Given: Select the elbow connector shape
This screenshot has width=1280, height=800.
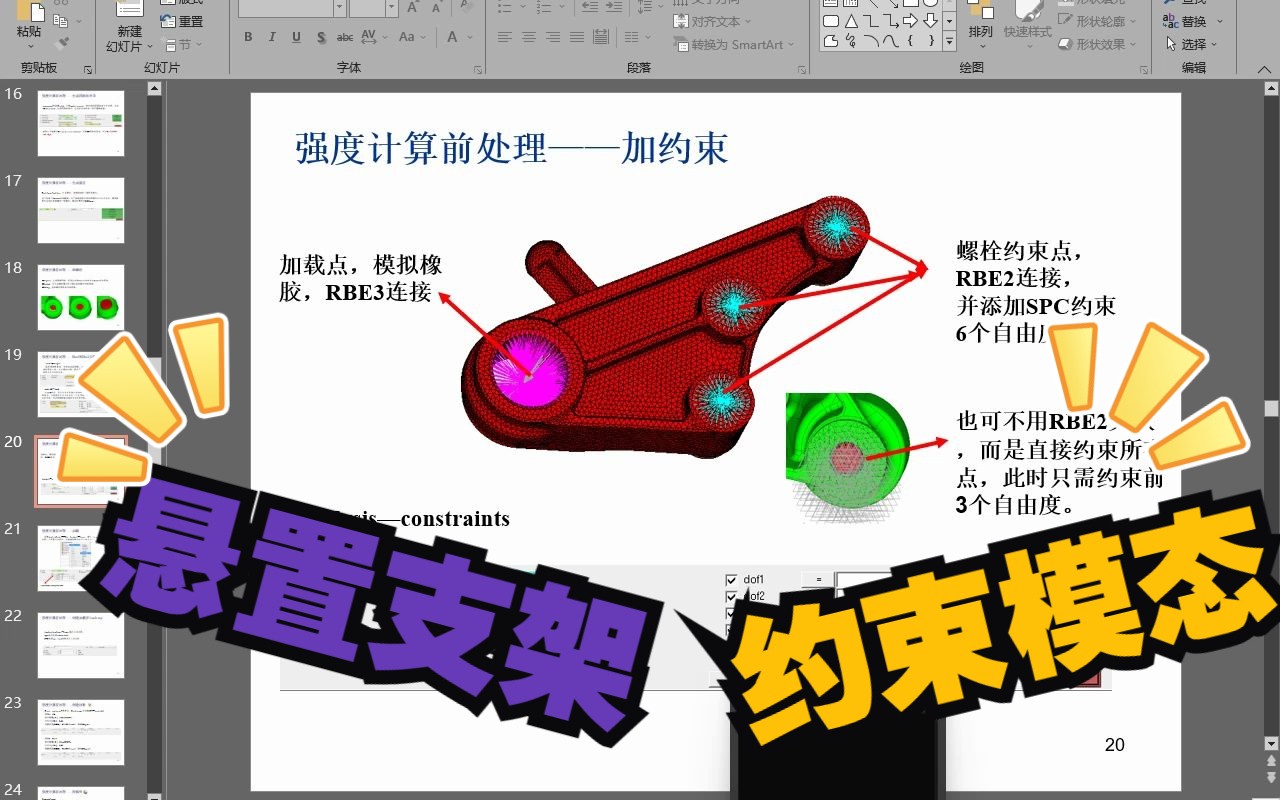Looking at the screenshot, I should 870,21.
